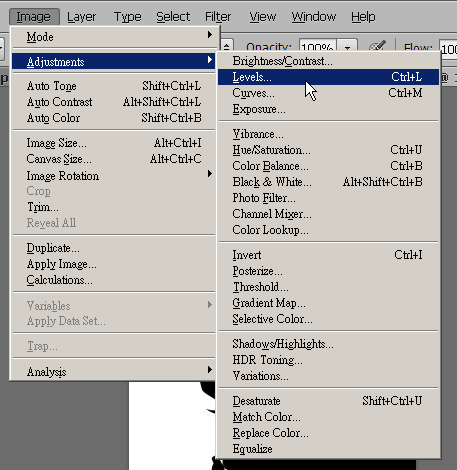Viewport: 457px width, 470px height.
Task: Expand the Image Rotation submenu
Action: click(114, 175)
